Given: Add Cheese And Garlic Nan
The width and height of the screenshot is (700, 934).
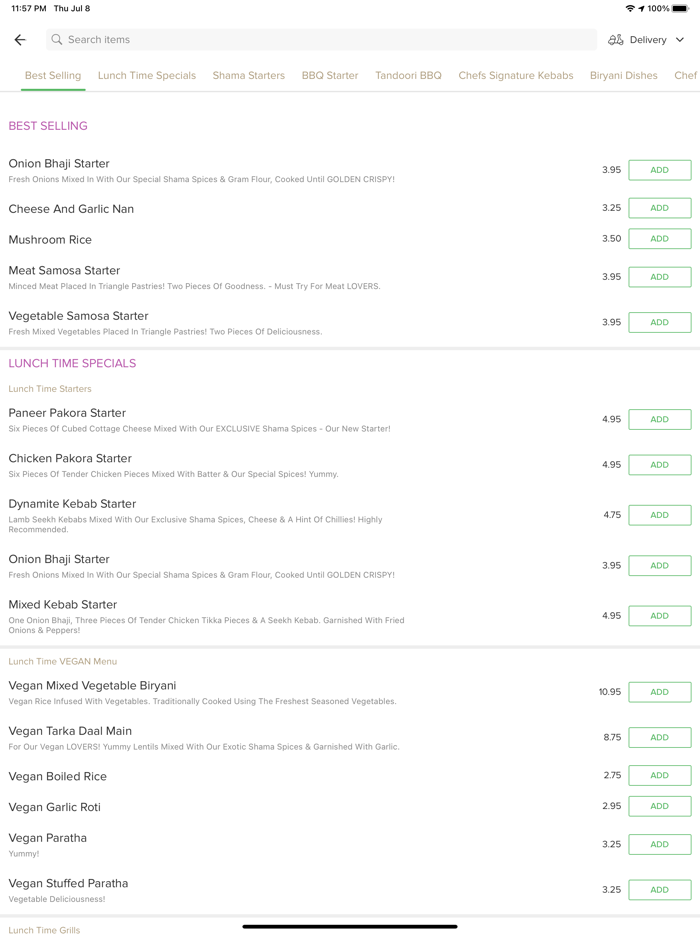Looking at the screenshot, I should tap(659, 208).
